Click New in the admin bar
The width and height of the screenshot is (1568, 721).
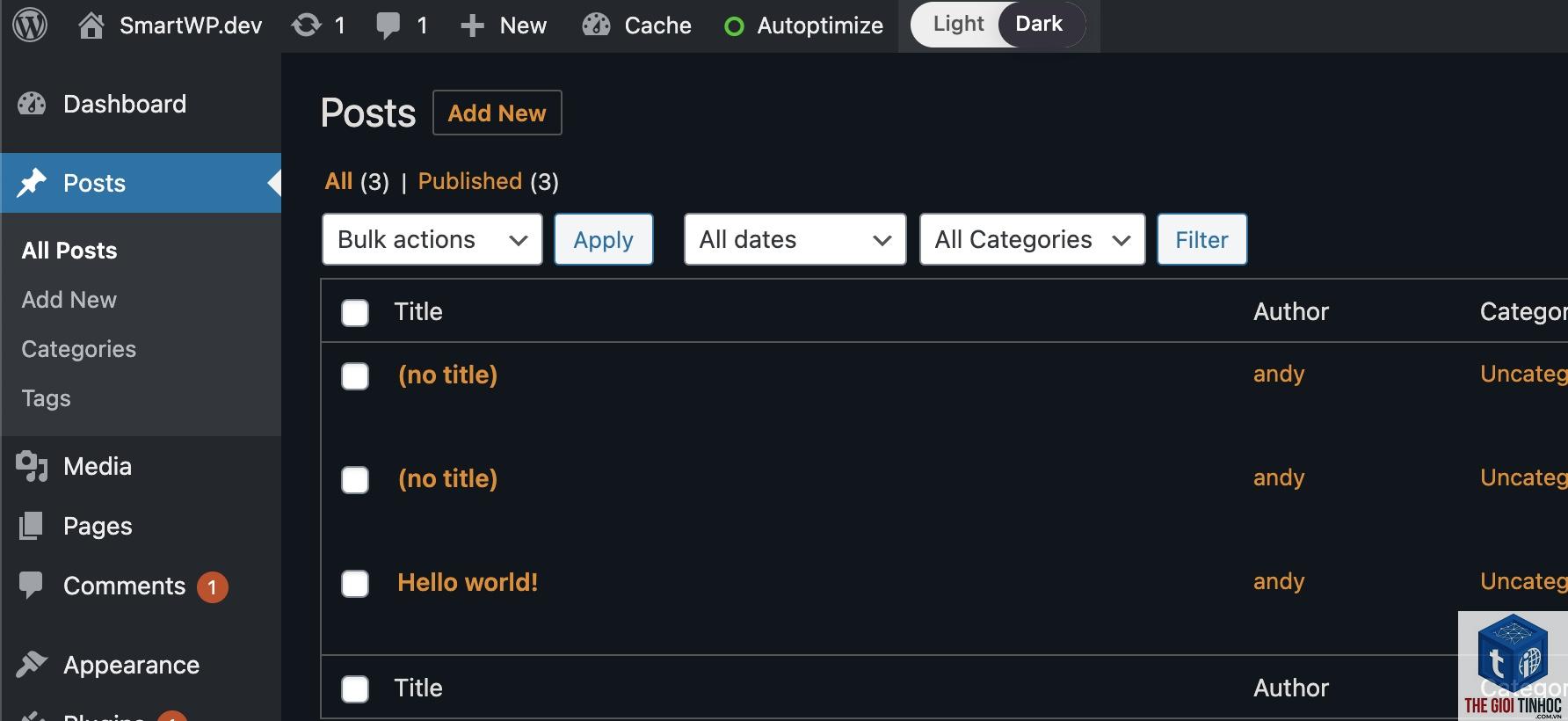523,25
